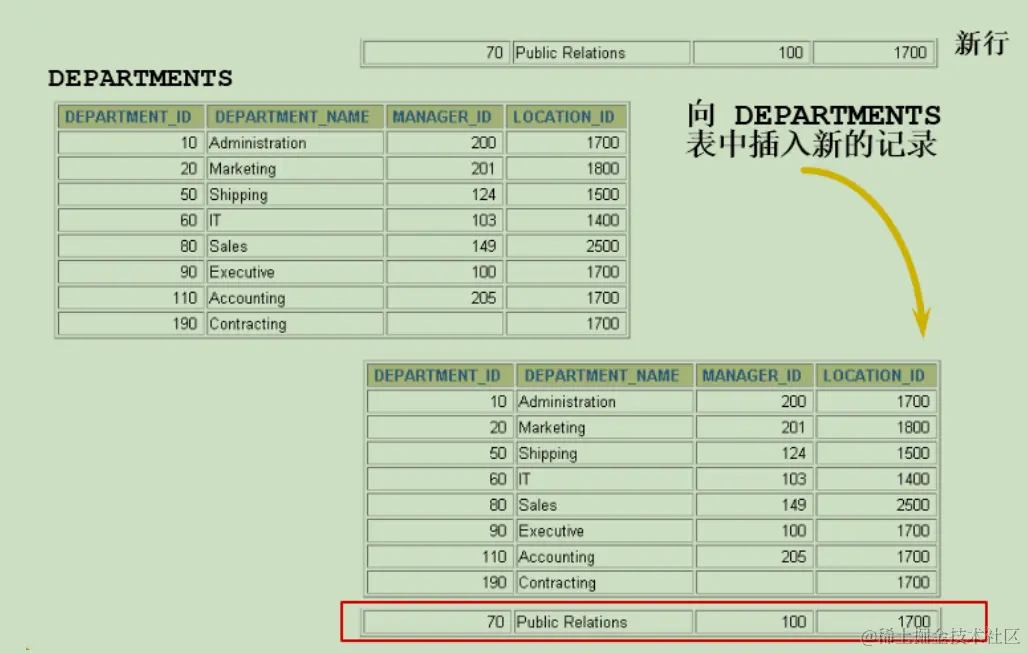Click location 1800 in lower table's Marketing row
The height and width of the screenshot is (653, 1027).
click(x=913, y=428)
